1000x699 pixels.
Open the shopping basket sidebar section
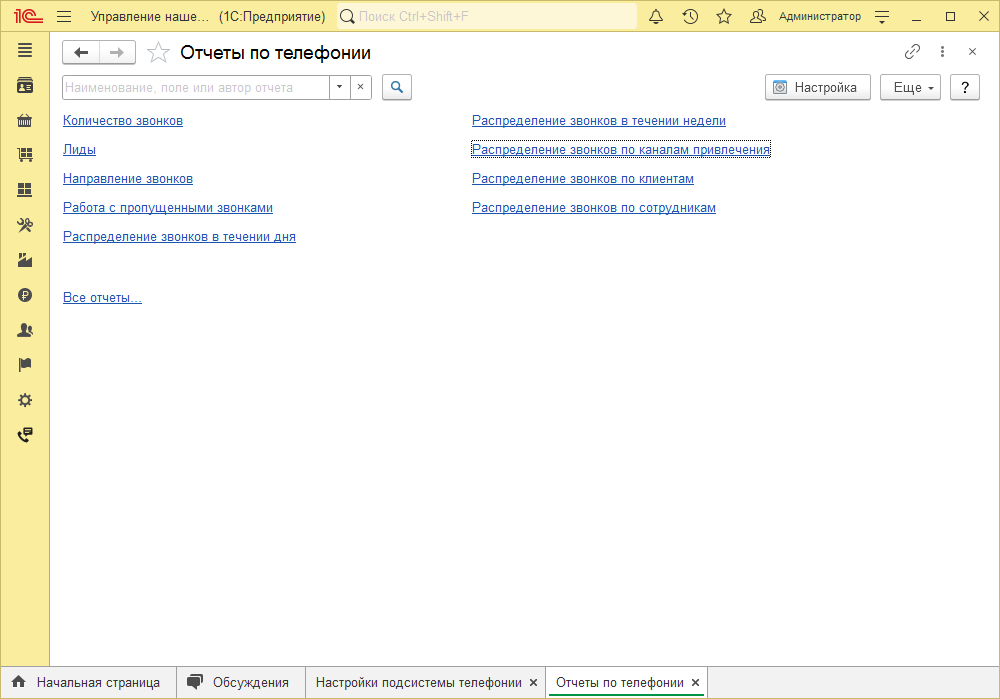[x=25, y=121]
